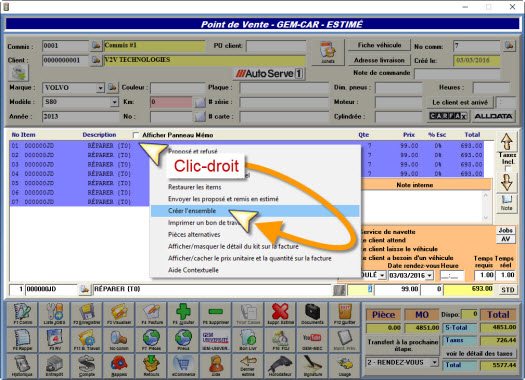This screenshot has height=380, width=525.
Task: Click F2 Enregistrer floppy disk icon
Action: (86, 314)
